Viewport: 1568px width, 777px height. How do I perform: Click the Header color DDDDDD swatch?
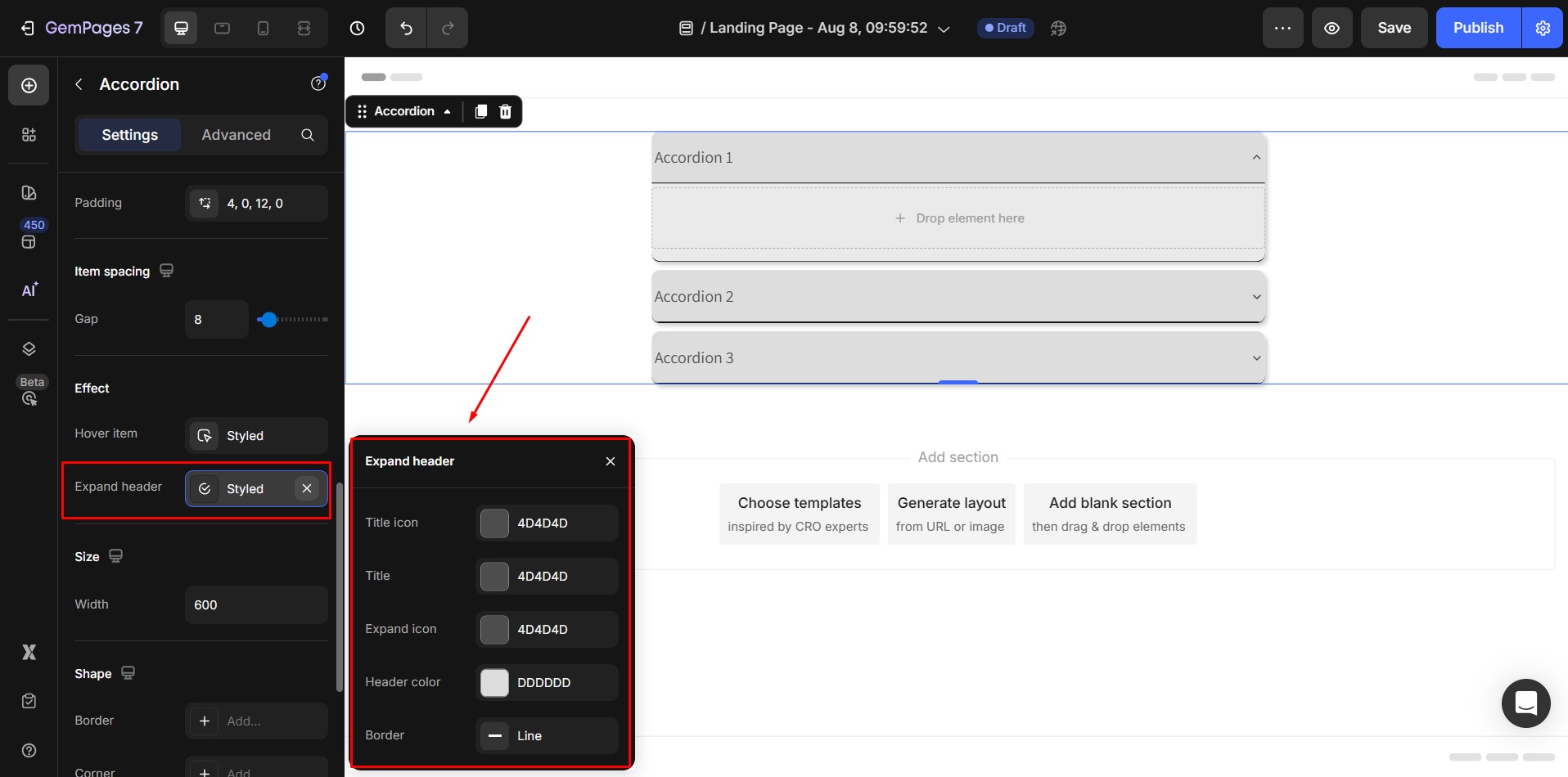494,683
